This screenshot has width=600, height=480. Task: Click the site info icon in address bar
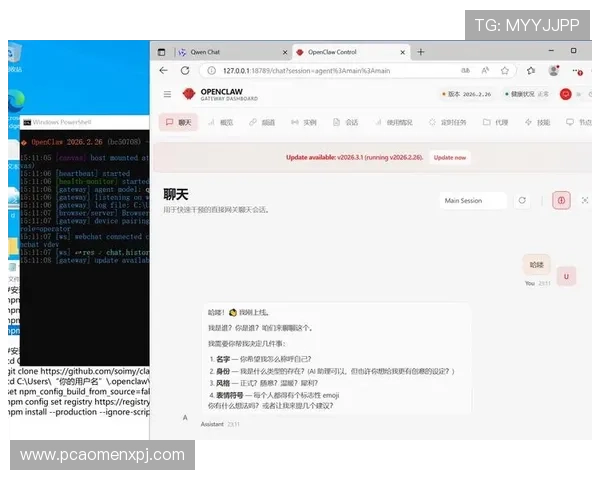(211, 71)
